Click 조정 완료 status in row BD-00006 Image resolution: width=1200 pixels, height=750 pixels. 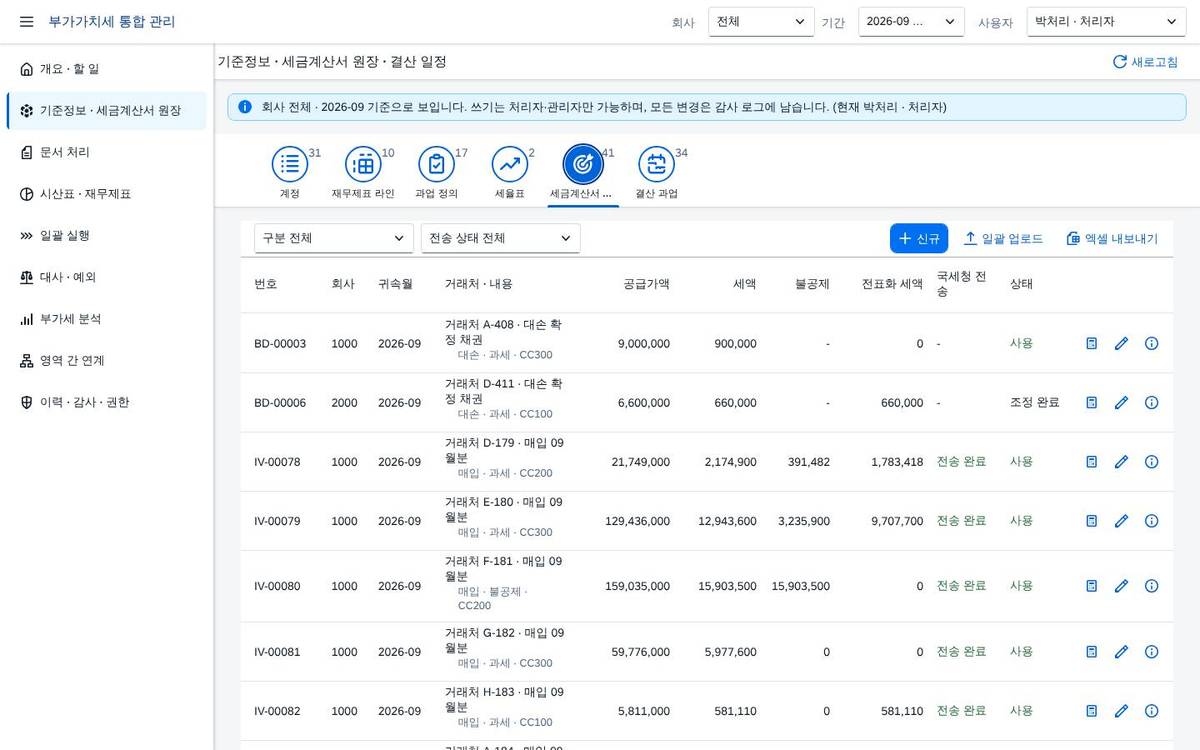pyautogui.click(x=1035, y=402)
